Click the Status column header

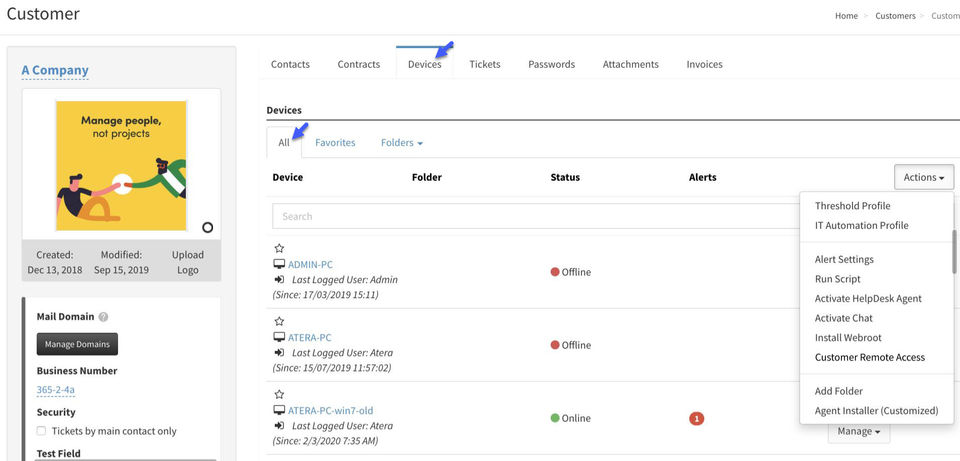coord(565,178)
